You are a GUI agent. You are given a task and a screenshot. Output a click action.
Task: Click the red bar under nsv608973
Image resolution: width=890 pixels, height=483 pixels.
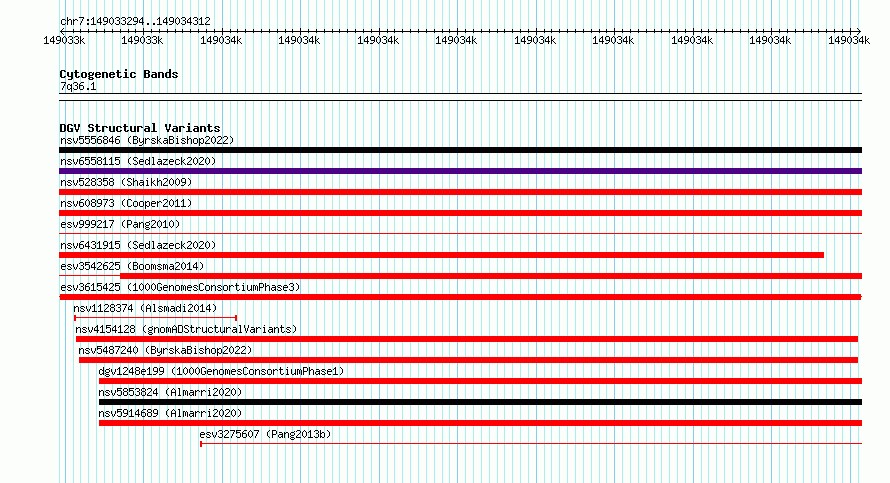point(460,213)
